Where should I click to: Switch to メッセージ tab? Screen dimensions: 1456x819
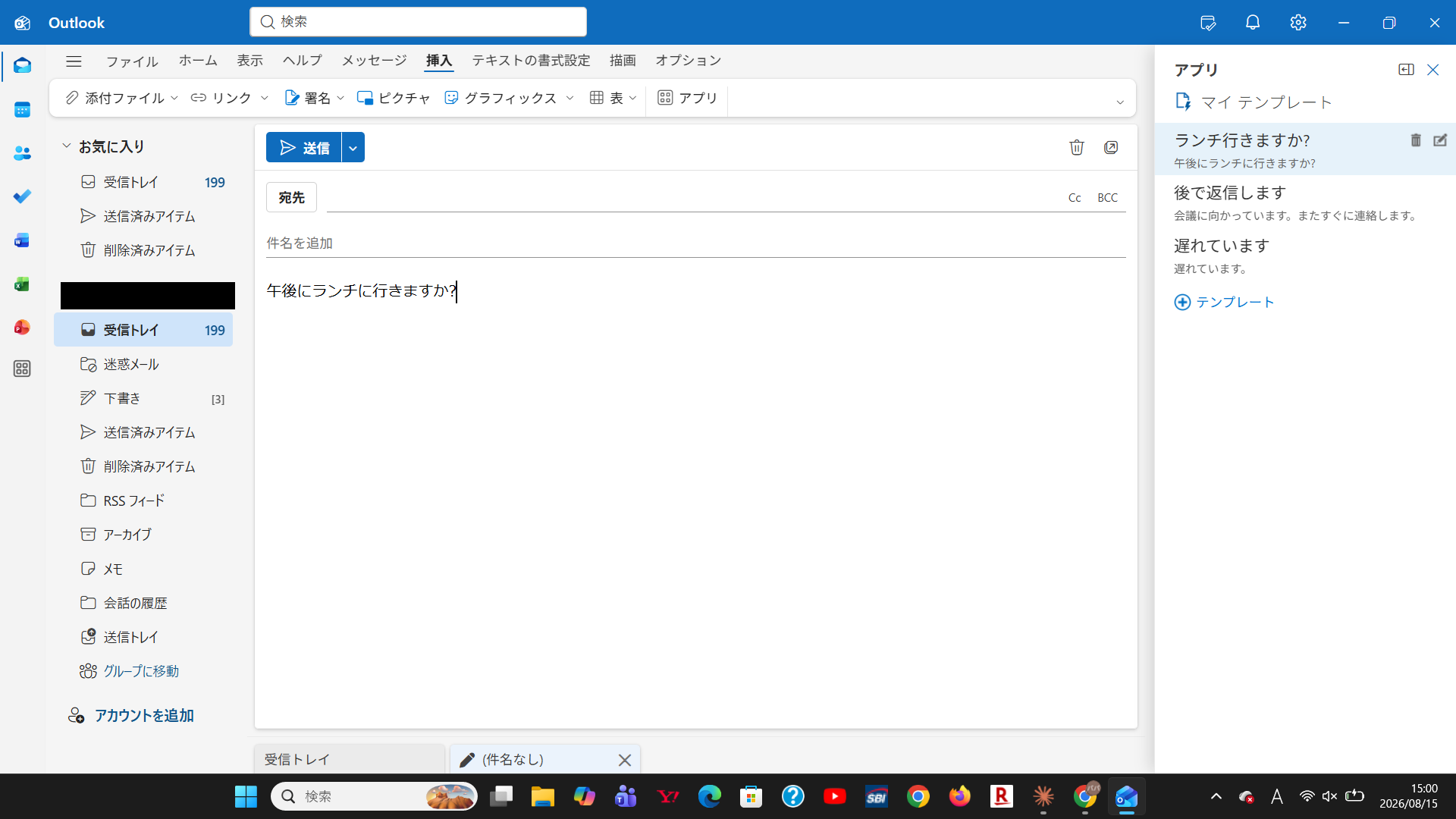coord(374,61)
